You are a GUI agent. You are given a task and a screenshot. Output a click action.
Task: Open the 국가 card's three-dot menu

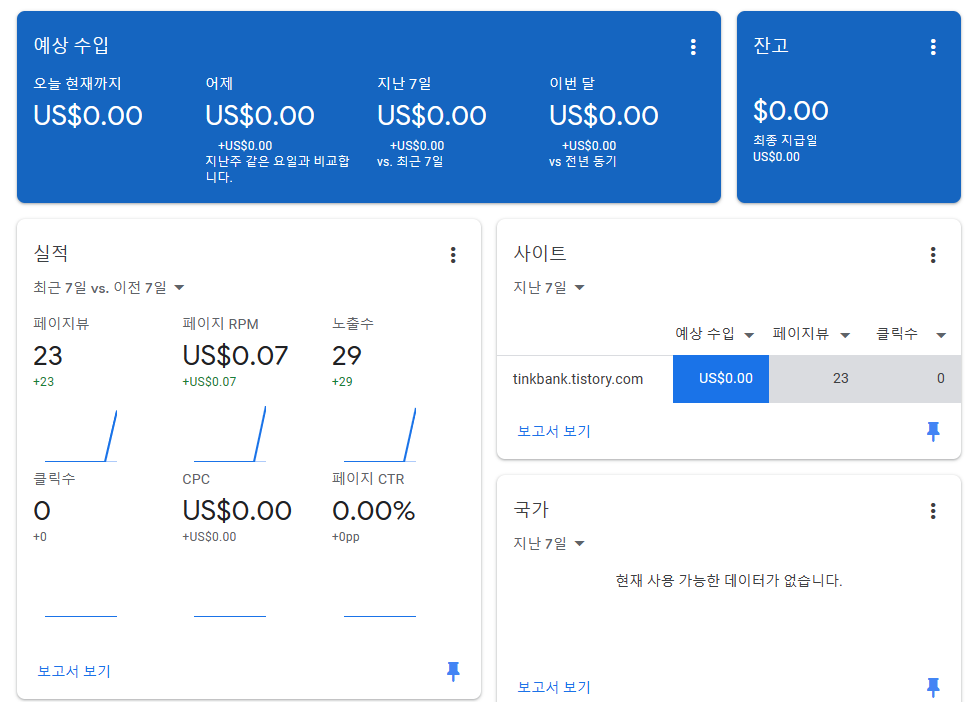(x=933, y=511)
